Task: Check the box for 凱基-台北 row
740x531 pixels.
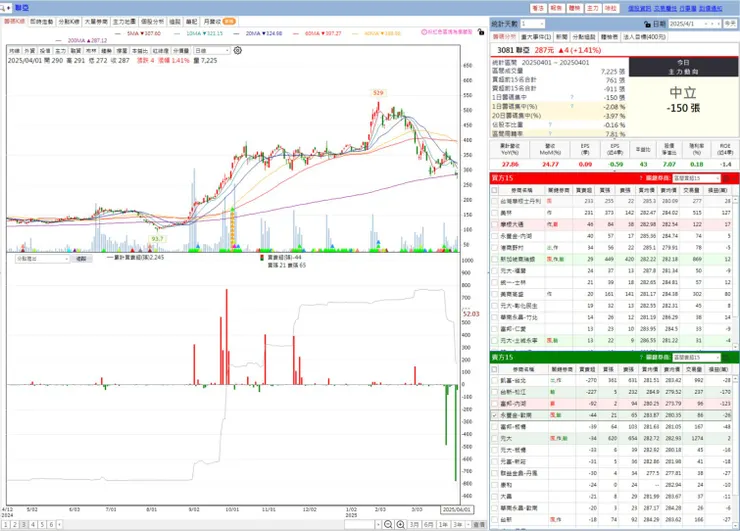Action: point(494,380)
